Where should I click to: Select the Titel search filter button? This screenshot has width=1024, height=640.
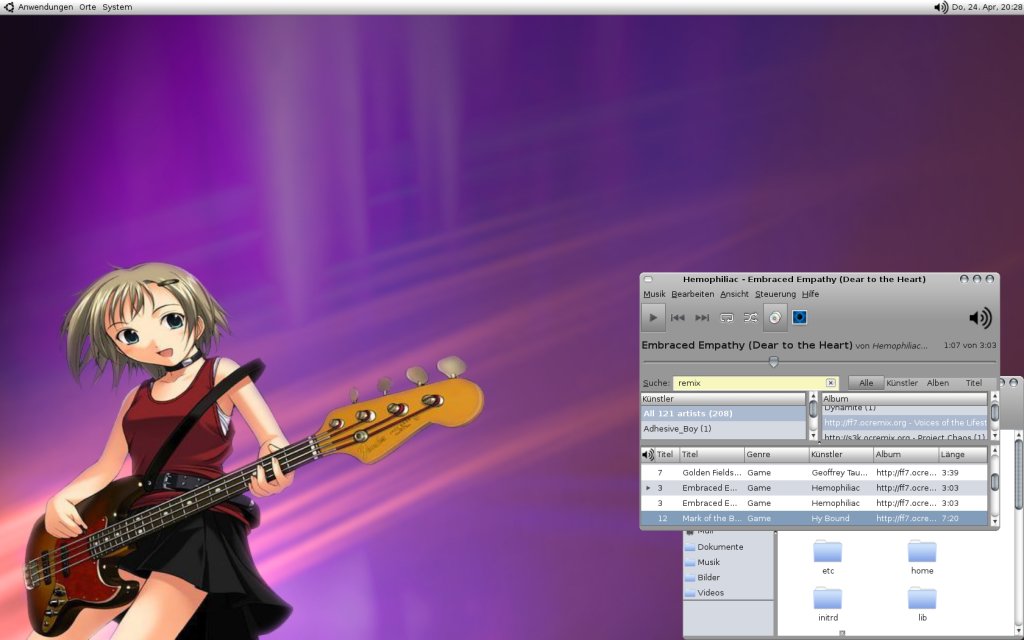click(x=974, y=383)
